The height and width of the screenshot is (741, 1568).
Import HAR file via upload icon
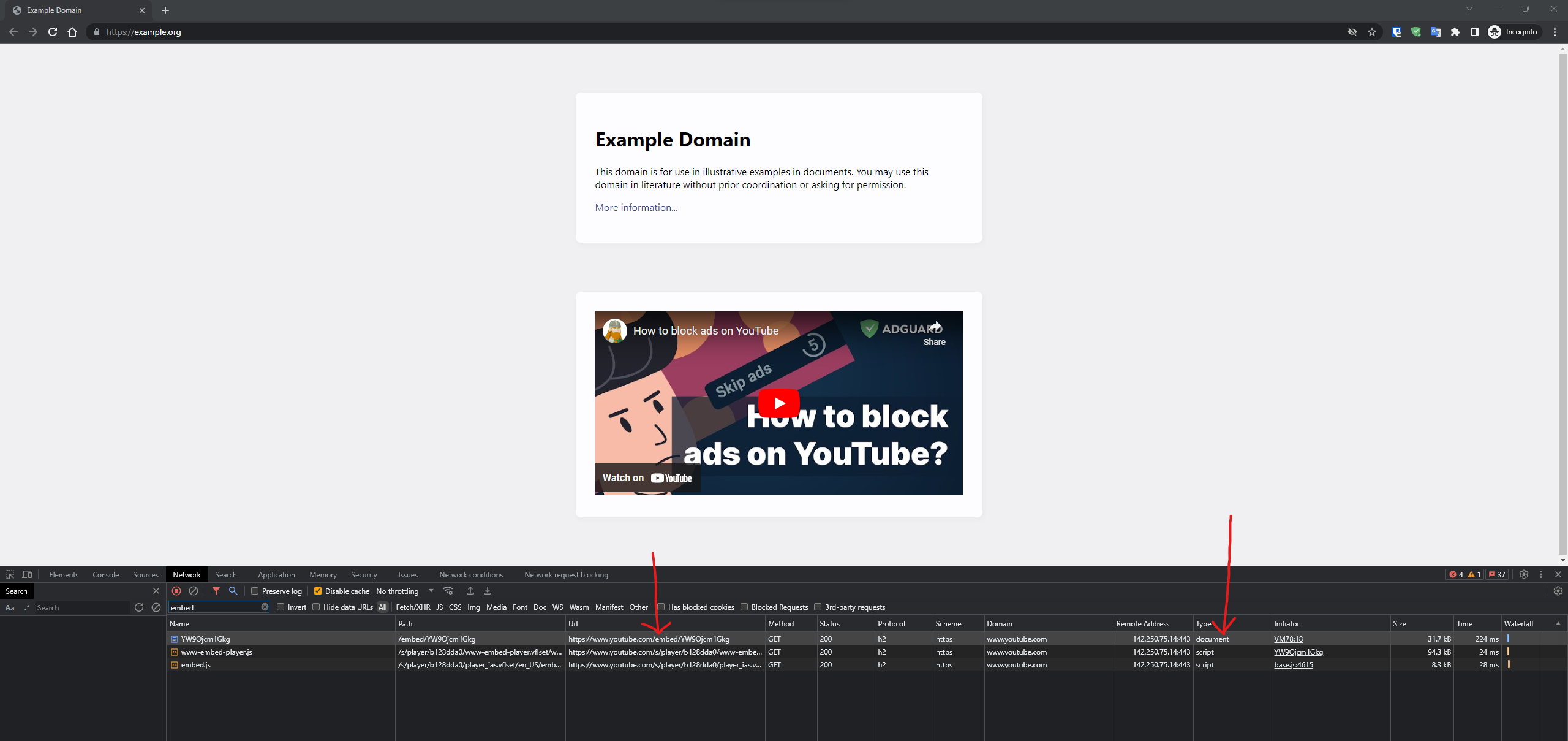[470, 591]
